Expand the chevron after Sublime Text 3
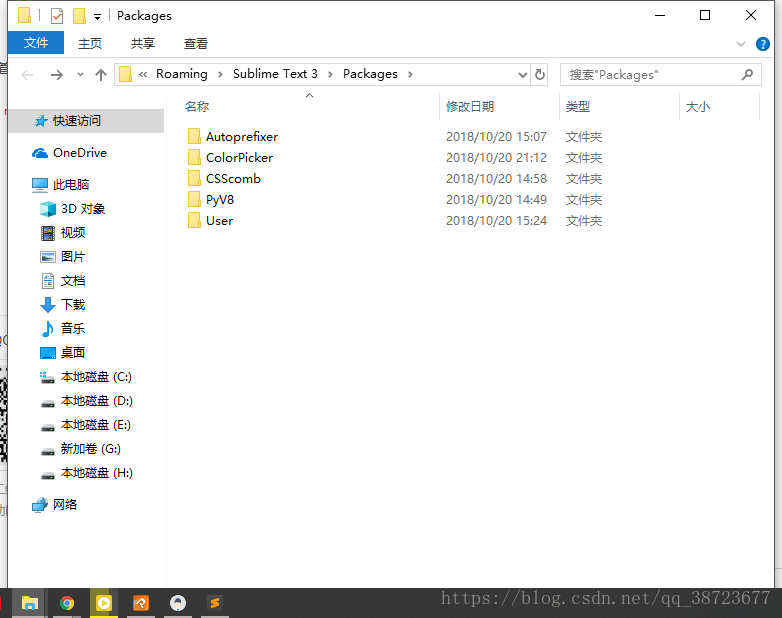This screenshot has height=618, width=782. coord(330,74)
